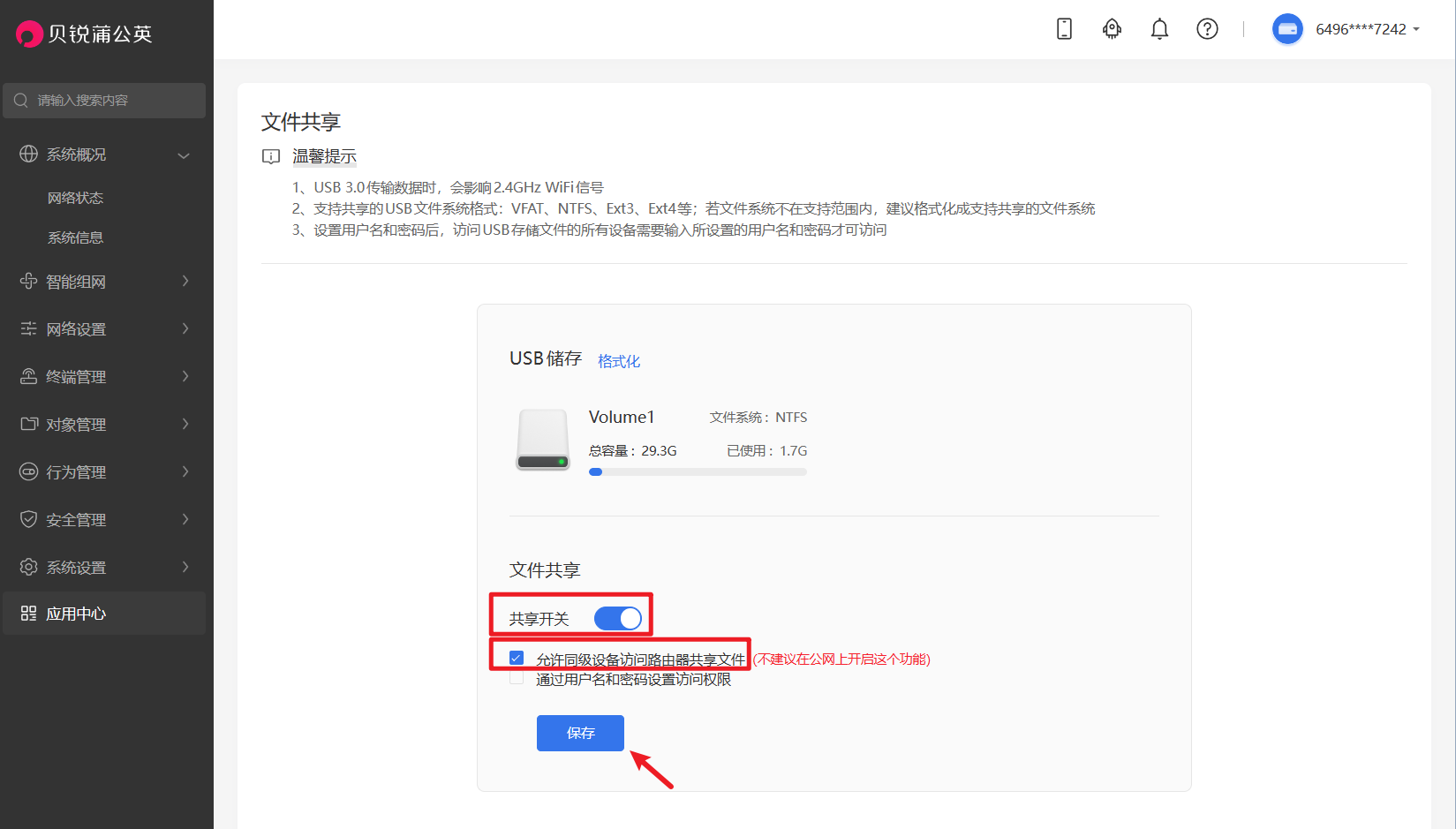
Task: Click the USB drive Volume1 image
Action: [x=543, y=440]
